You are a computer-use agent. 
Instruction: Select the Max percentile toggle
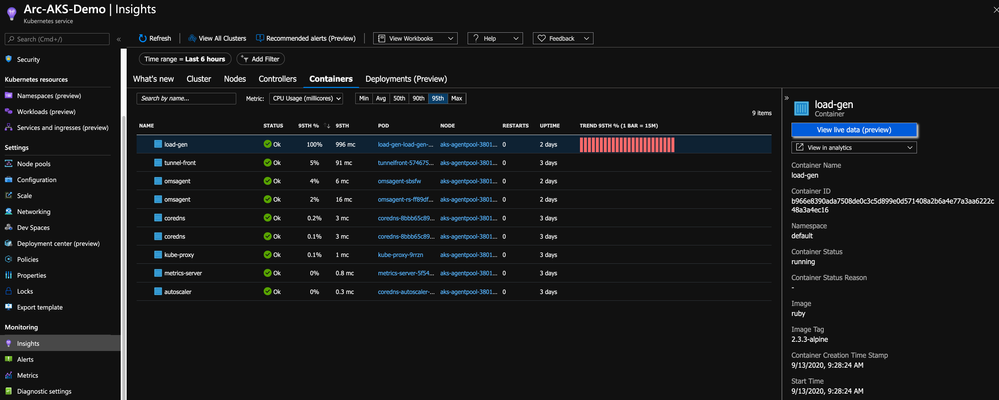[x=457, y=98]
